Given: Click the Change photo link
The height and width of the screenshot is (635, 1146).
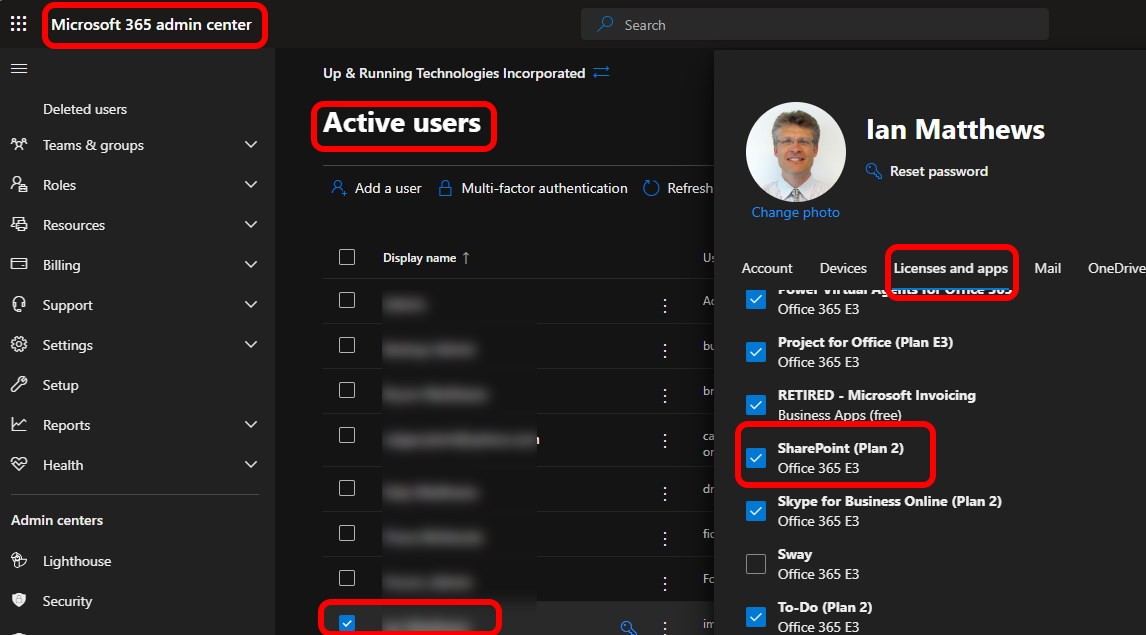Looking at the screenshot, I should pyautogui.click(x=795, y=212).
